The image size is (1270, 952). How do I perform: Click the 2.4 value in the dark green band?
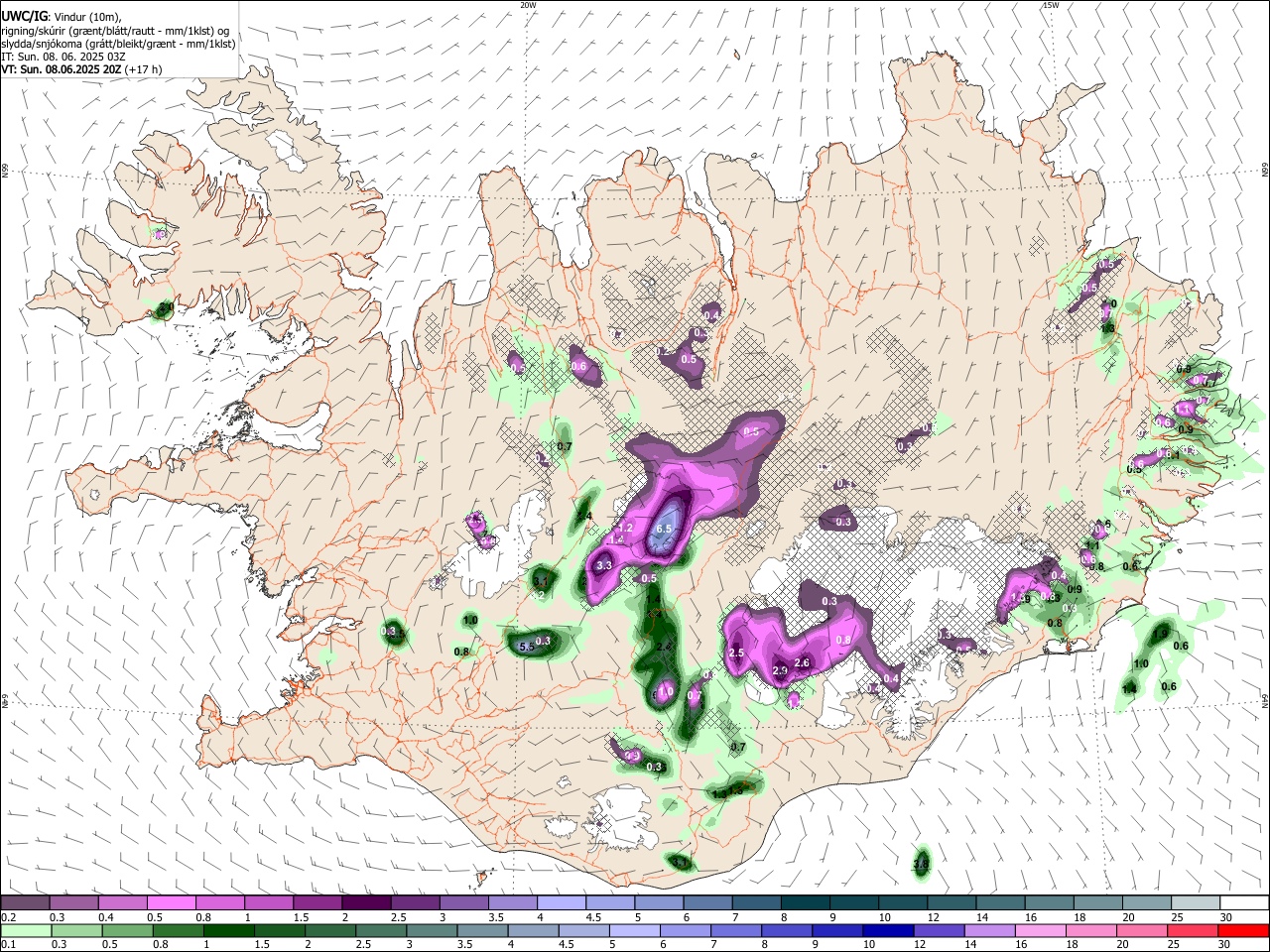[664, 647]
